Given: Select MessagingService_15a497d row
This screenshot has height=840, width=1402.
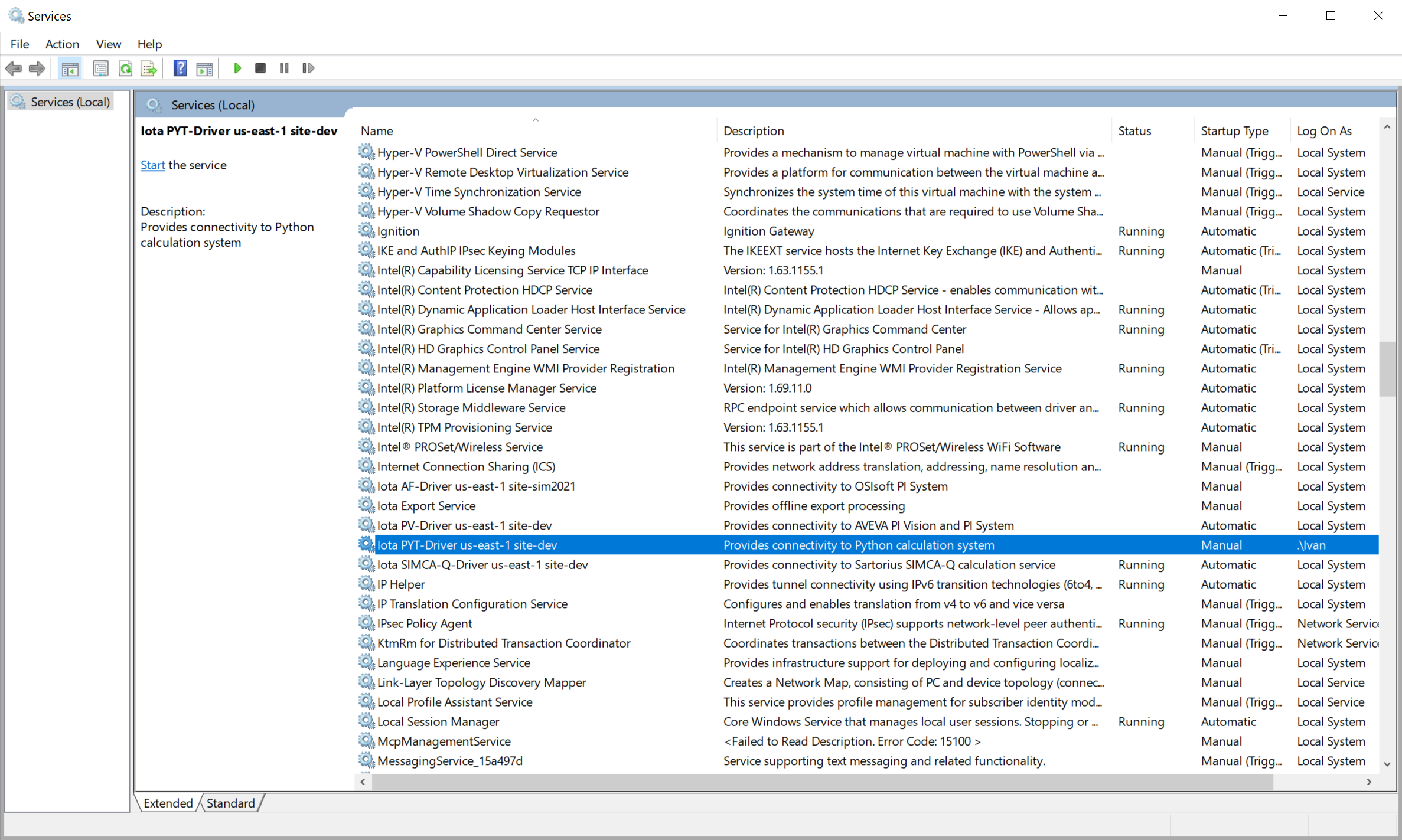Looking at the screenshot, I should point(868,760).
